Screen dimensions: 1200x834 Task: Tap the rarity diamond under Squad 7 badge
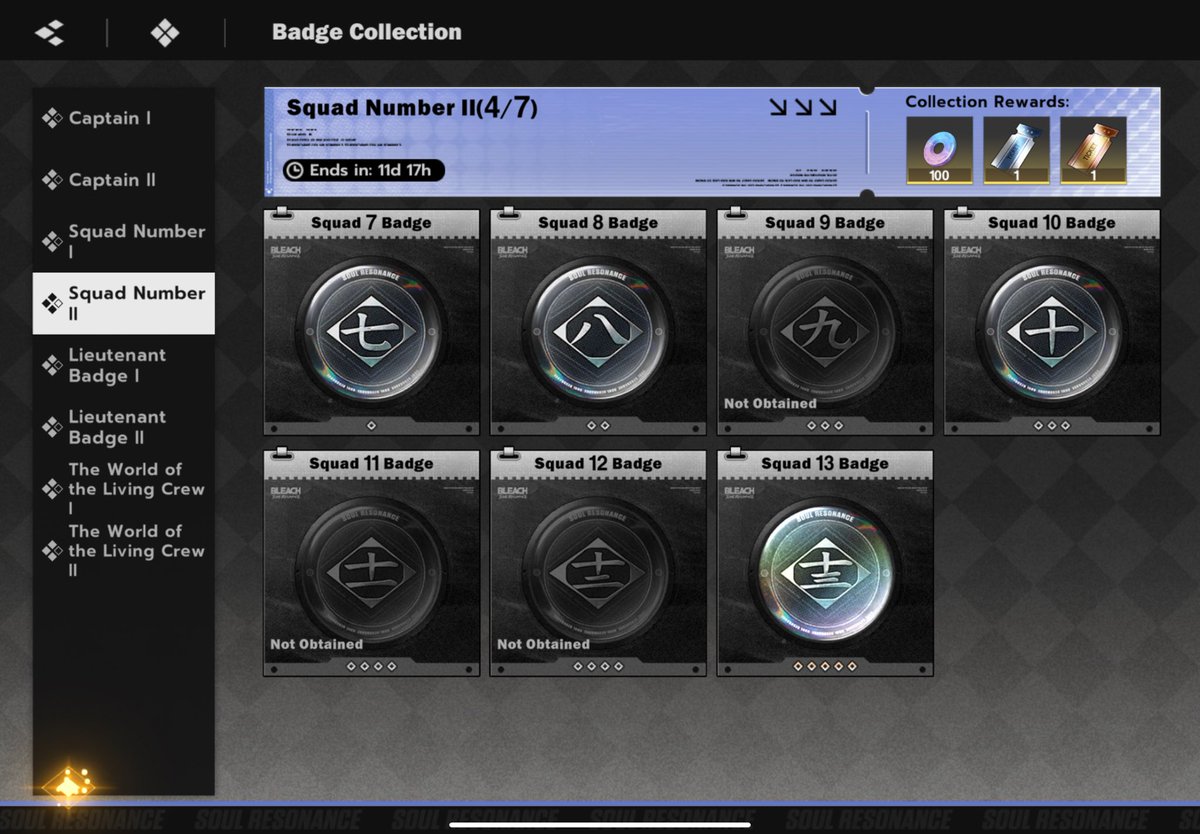click(371, 425)
